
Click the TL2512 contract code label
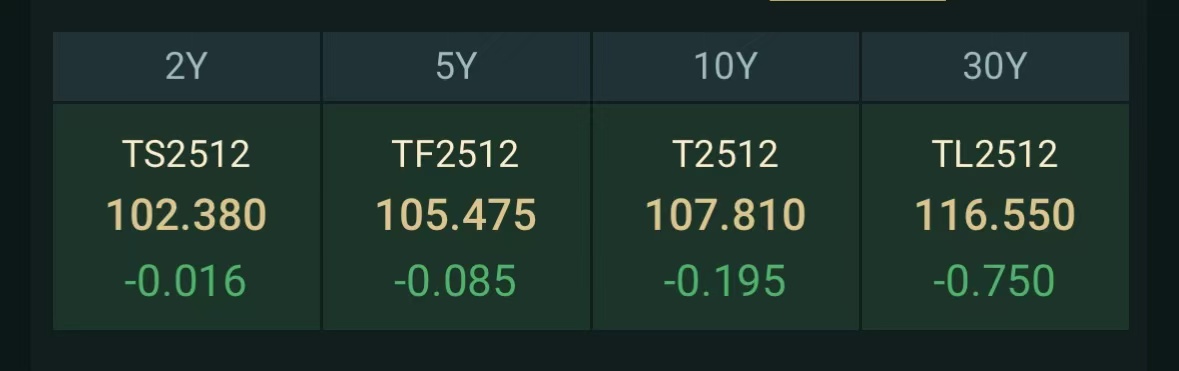(x=995, y=154)
